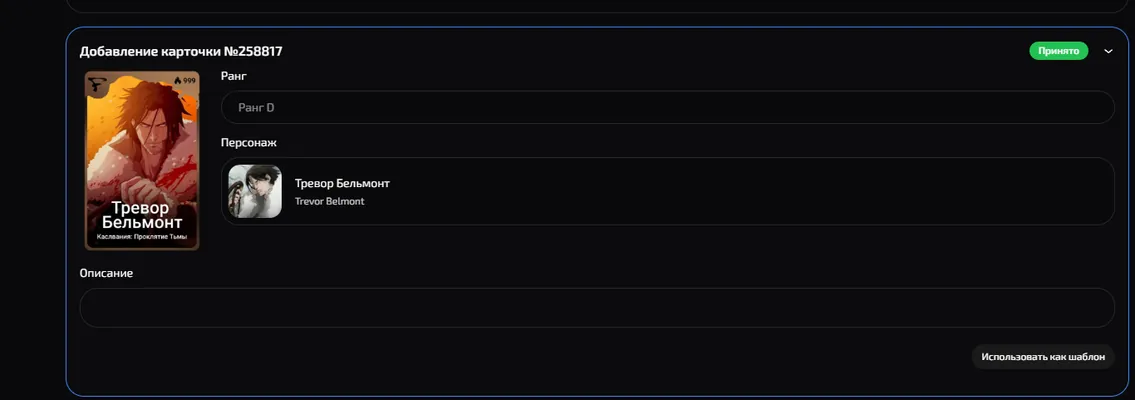1135x400 pixels.
Task: Click the Персонаж field label
Action: (x=249, y=142)
